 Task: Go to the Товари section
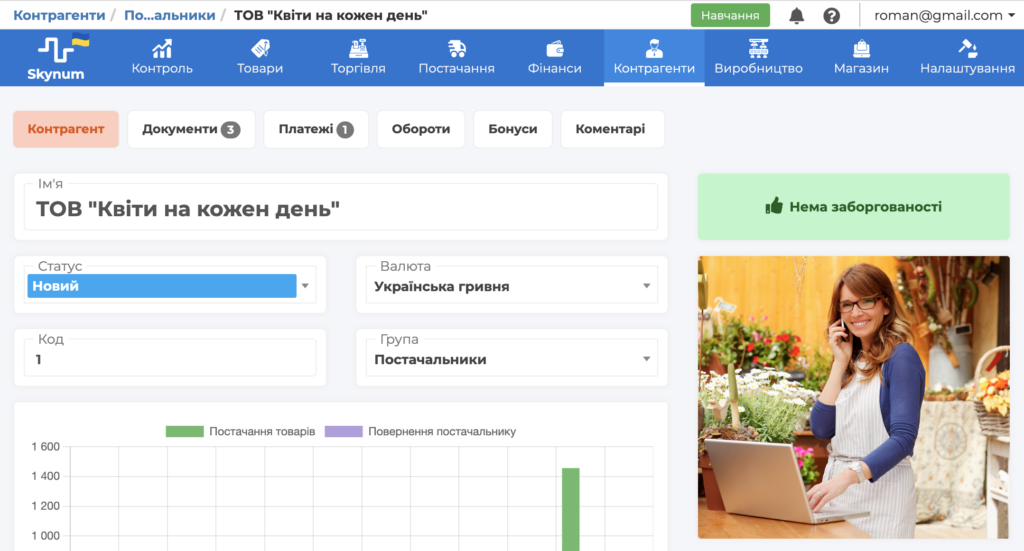[x=260, y=57]
